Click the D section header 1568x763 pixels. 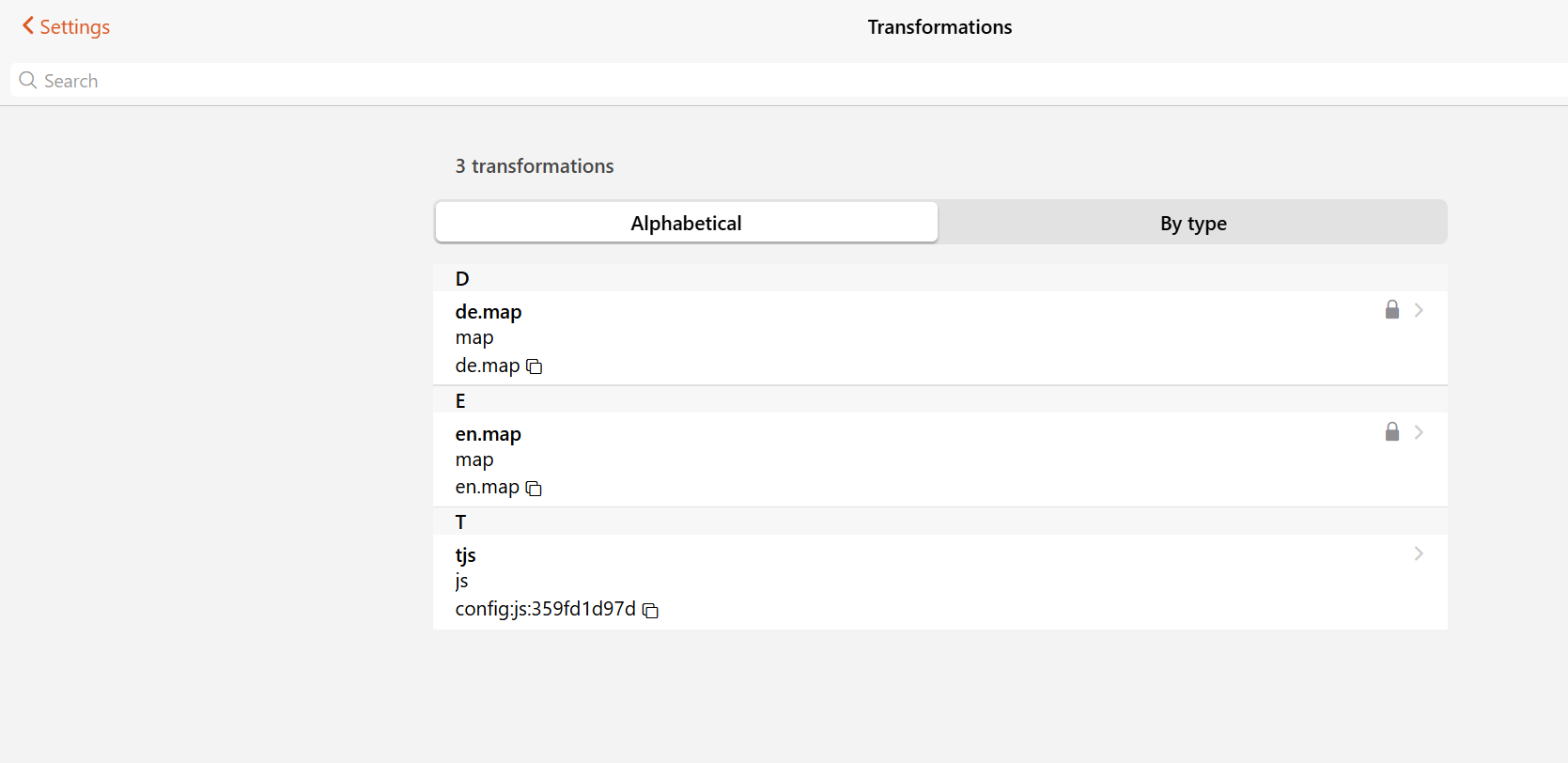(462, 279)
